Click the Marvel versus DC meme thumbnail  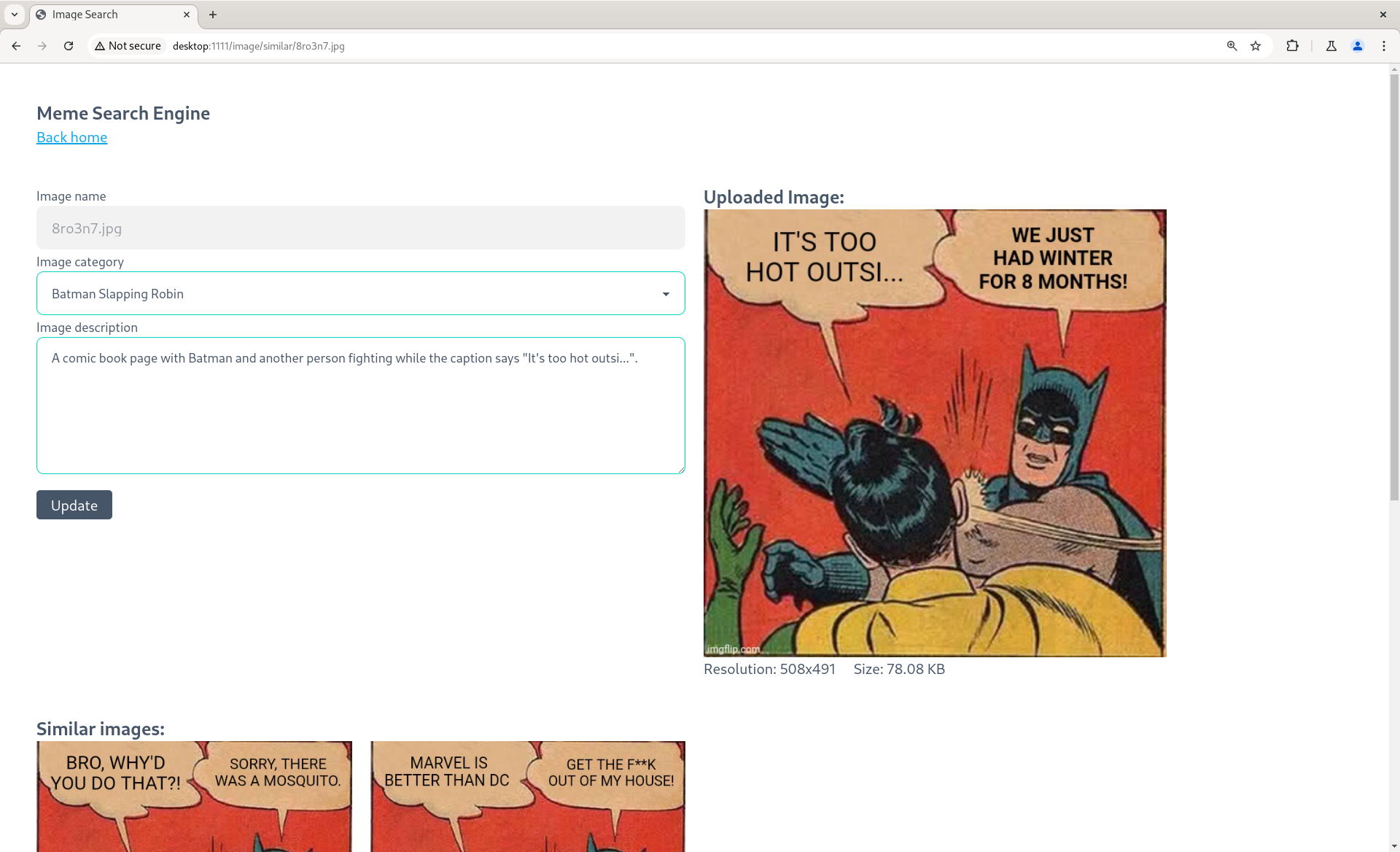coord(527,795)
